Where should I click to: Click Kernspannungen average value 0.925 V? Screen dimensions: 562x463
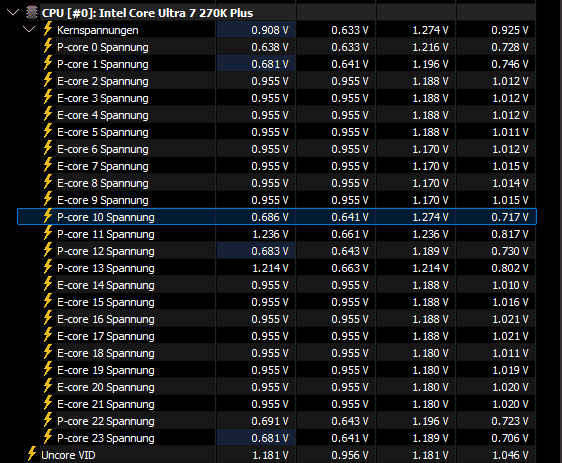(510, 30)
